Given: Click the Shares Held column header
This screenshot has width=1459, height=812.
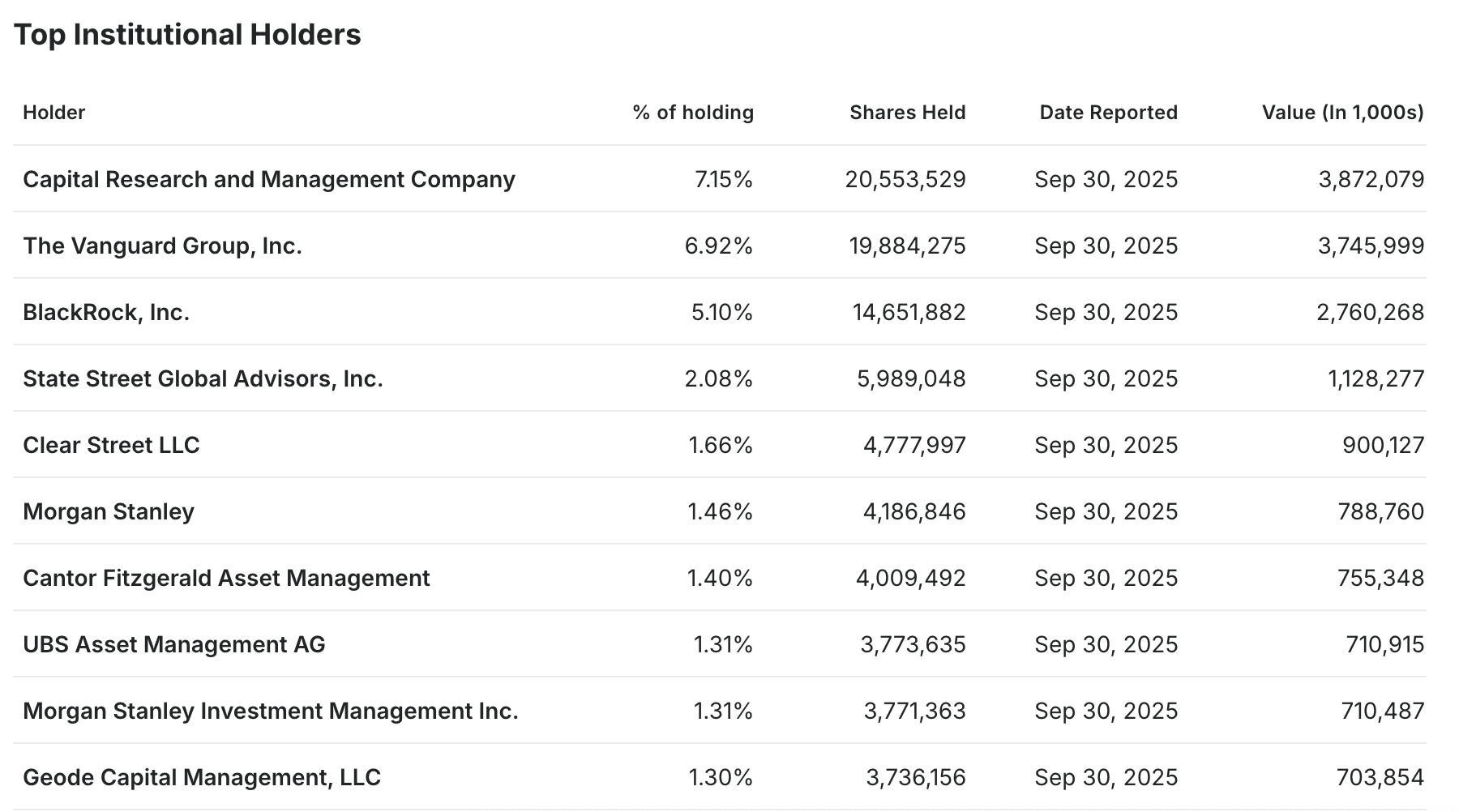Looking at the screenshot, I should 907,112.
